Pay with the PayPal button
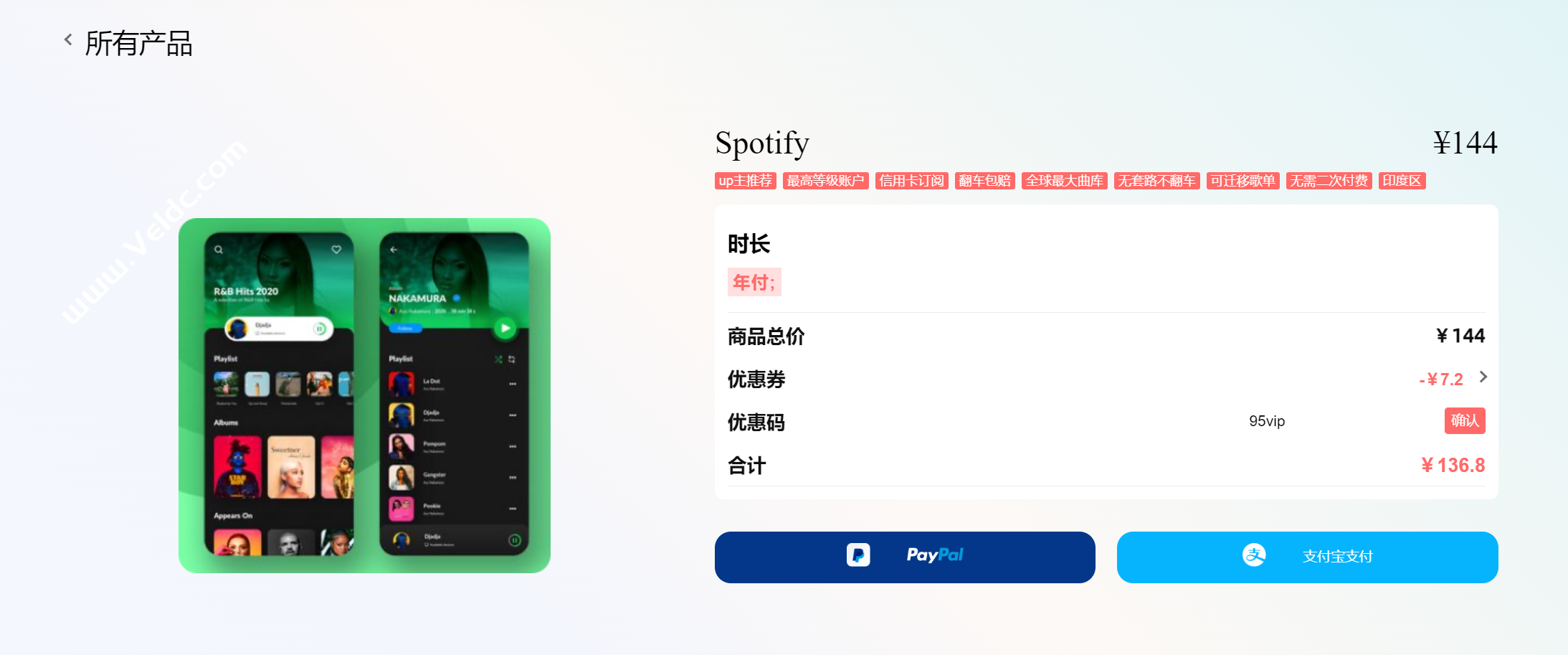The height and width of the screenshot is (655, 1568). [x=905, y=557]
